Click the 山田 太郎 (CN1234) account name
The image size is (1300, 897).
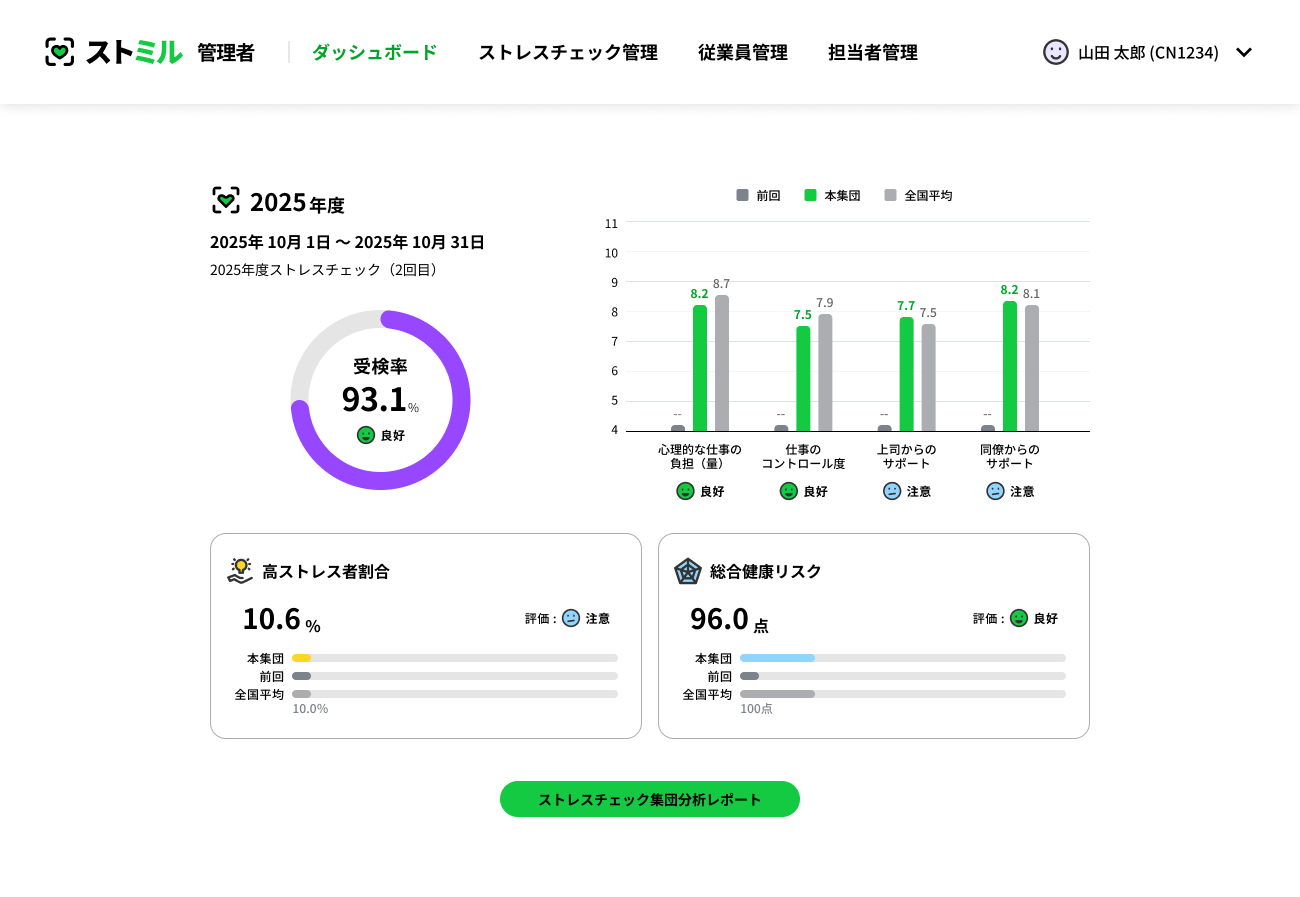pyautogui.click(x=1150, y=52)
